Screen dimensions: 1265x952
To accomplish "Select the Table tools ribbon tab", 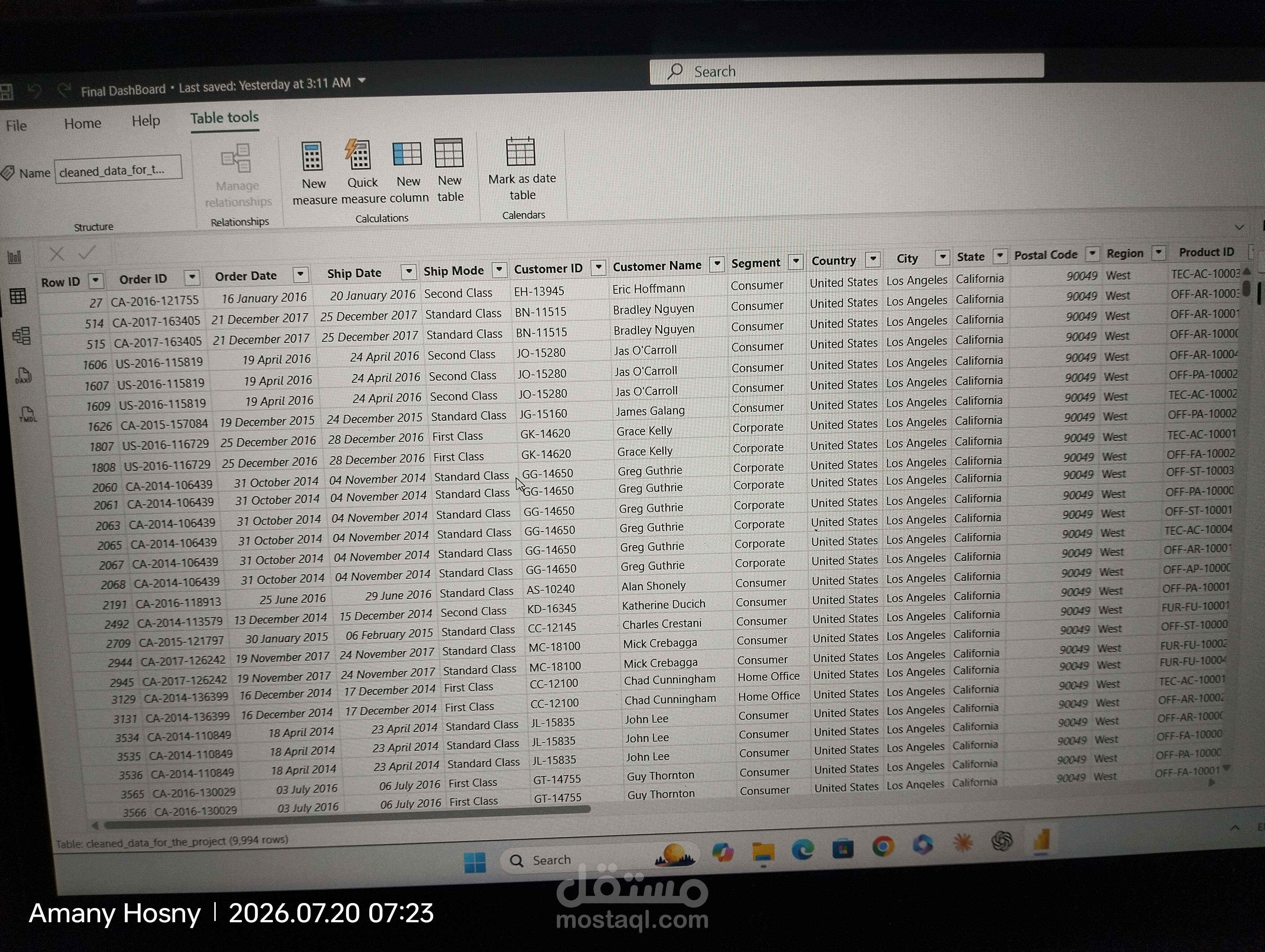I will (x=224, y=118).
